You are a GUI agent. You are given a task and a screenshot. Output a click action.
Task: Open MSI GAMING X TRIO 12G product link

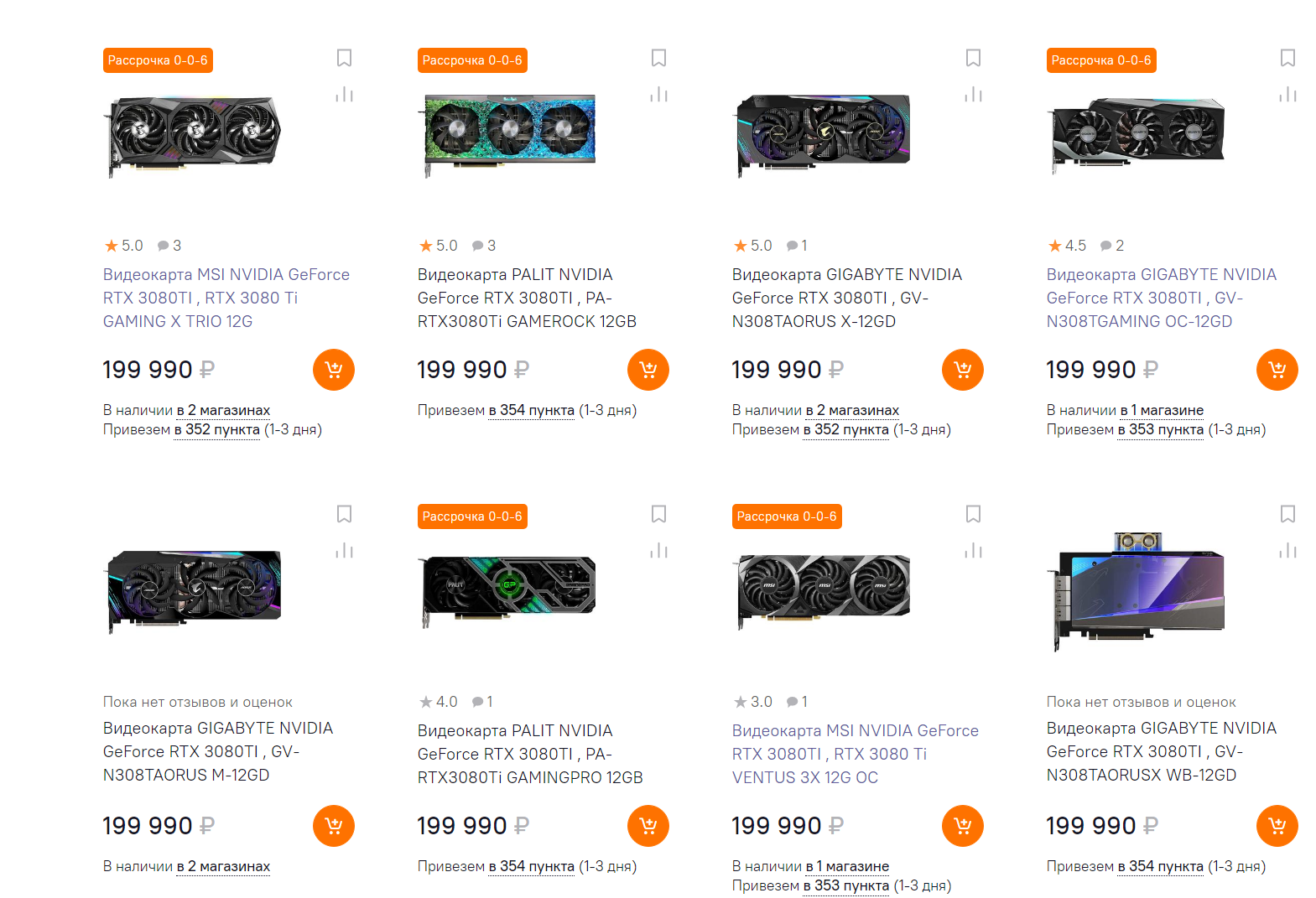(x=226, y=298)
